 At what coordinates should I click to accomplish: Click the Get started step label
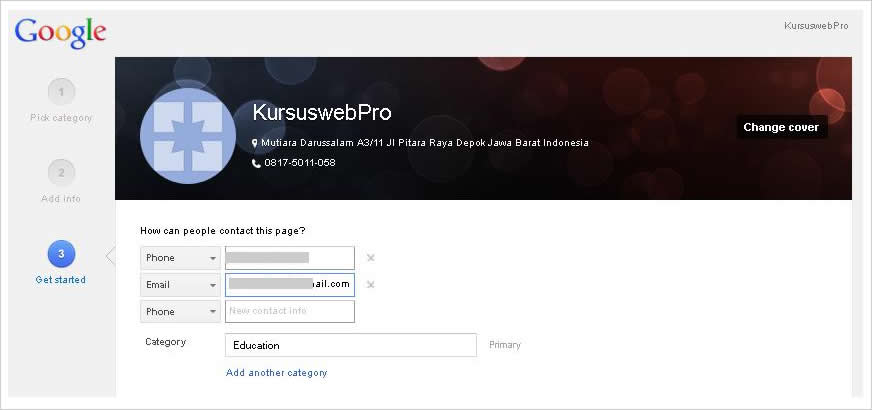(x=61, y=280)
